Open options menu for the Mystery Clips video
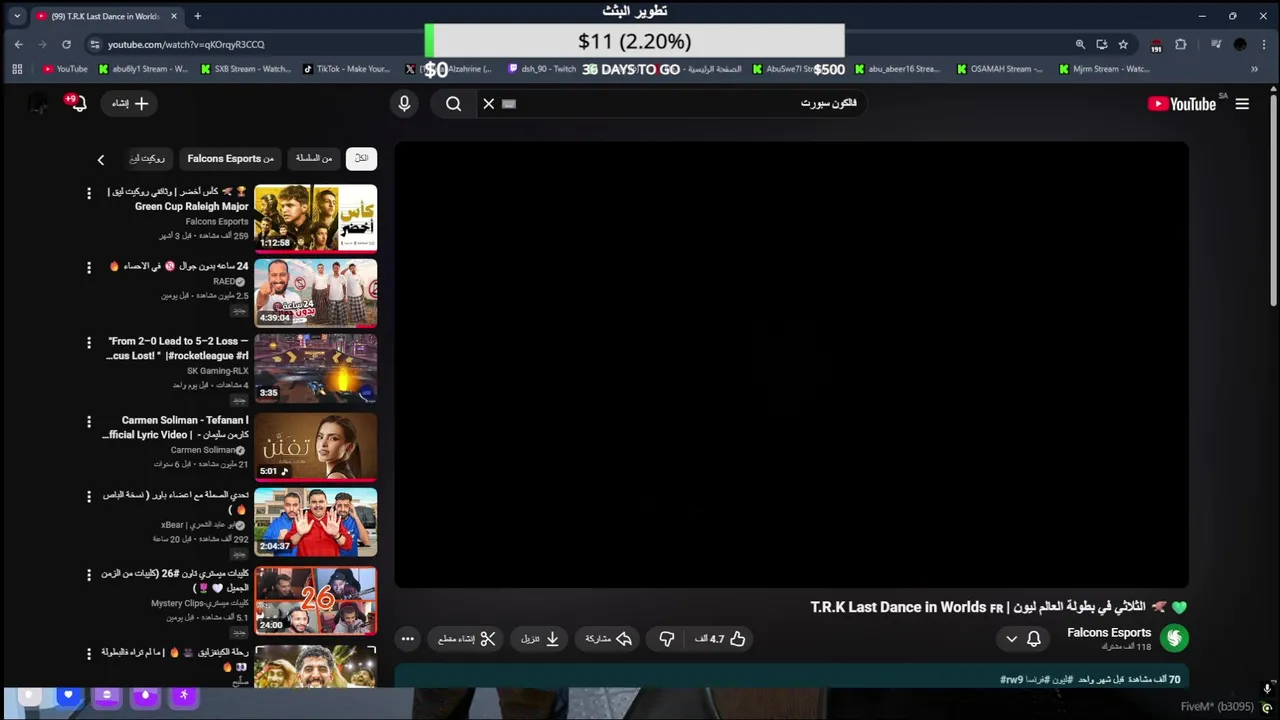 tap(89, 575)
